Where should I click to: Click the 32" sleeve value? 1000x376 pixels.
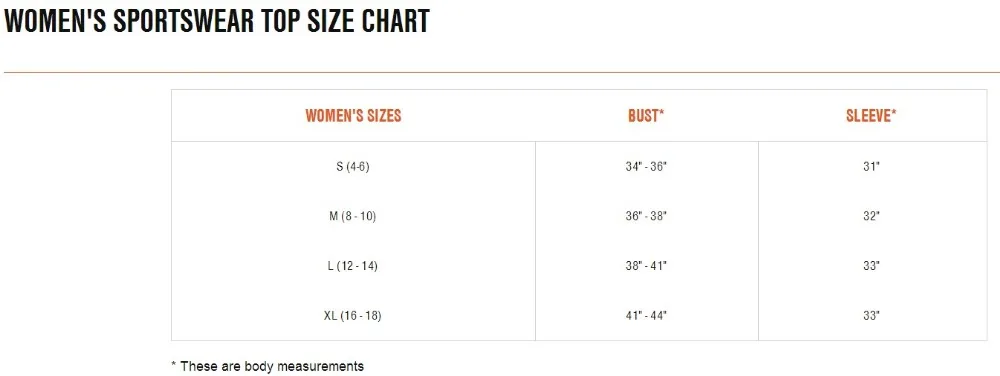(872, 216)
